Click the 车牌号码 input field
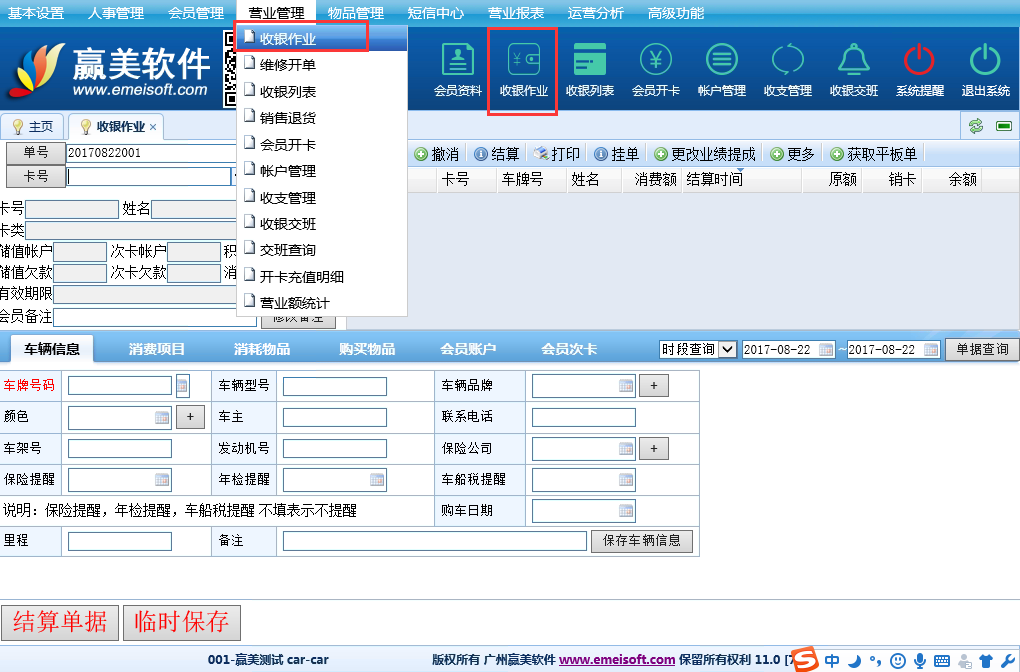Screen dimensions: 1020x672 [120, 386]
